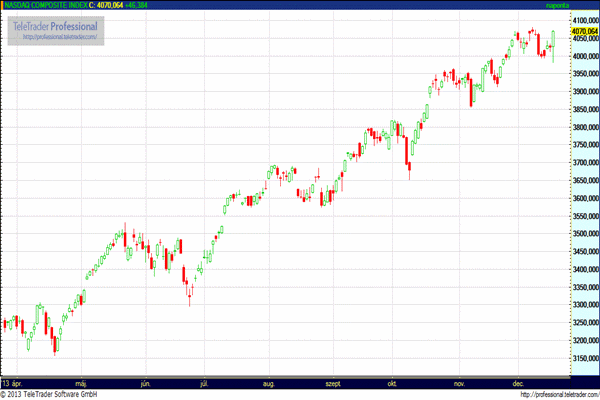Click the NASDAQ COMPOSITE INDEX title

click(46, 5)
